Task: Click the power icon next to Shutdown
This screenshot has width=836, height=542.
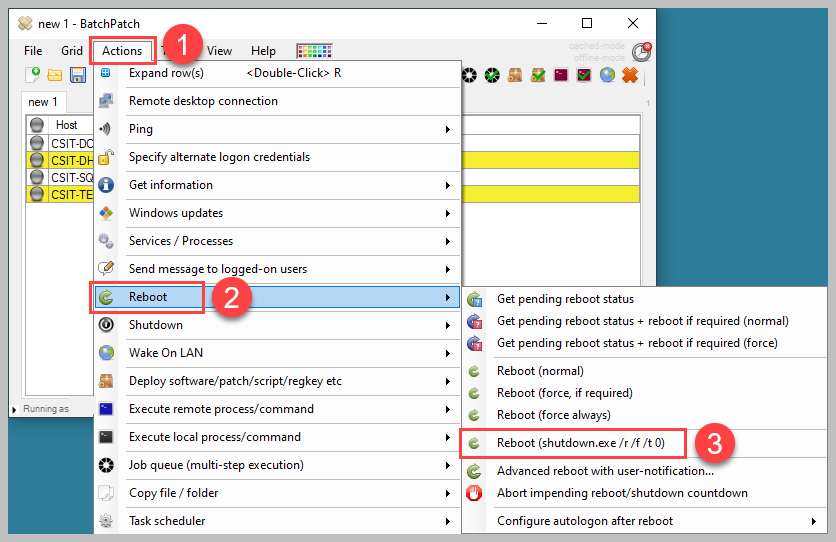Action: coord(106,325)
